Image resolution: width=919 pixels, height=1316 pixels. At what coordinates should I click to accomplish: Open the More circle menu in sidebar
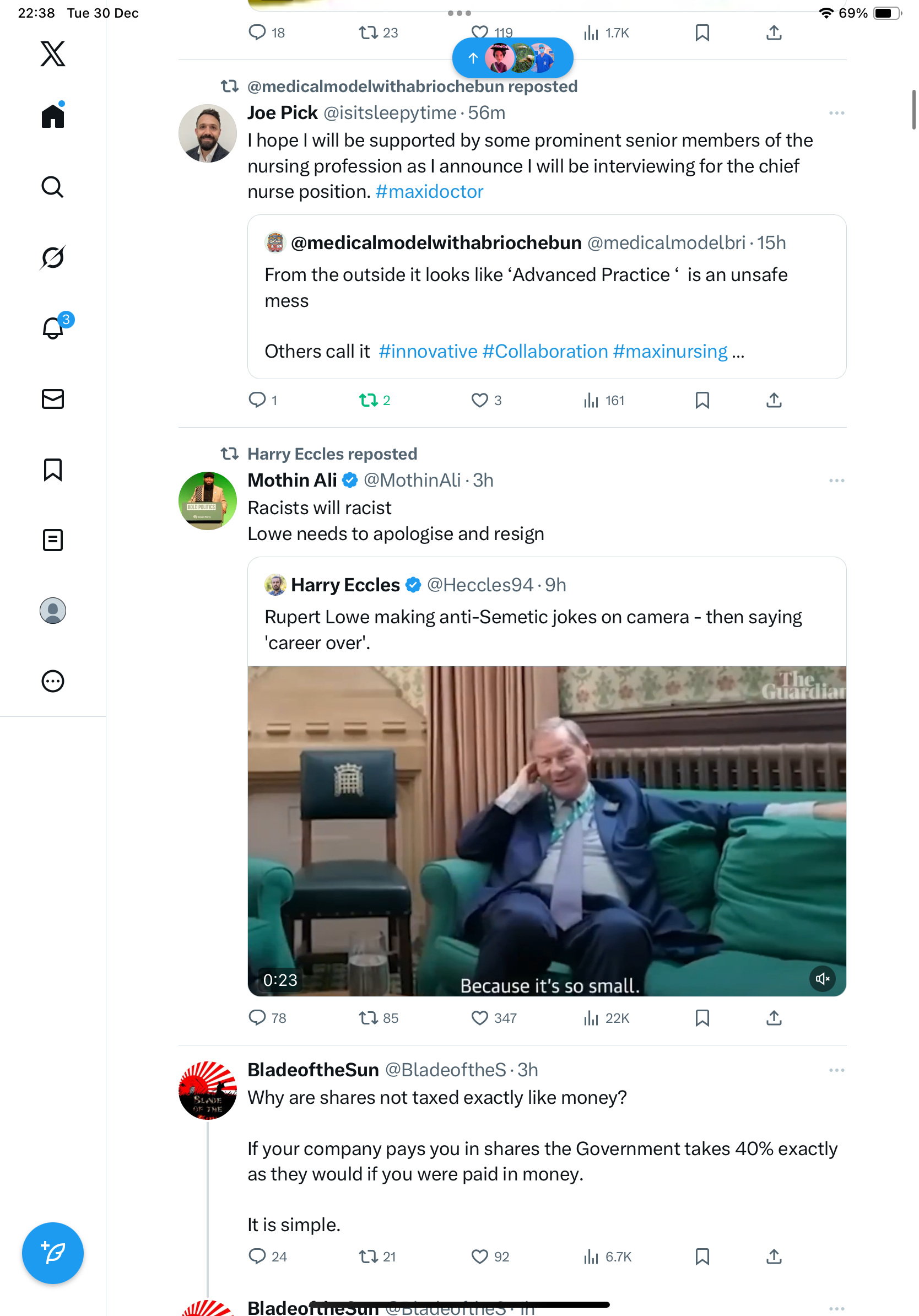[x=53, y=681]
